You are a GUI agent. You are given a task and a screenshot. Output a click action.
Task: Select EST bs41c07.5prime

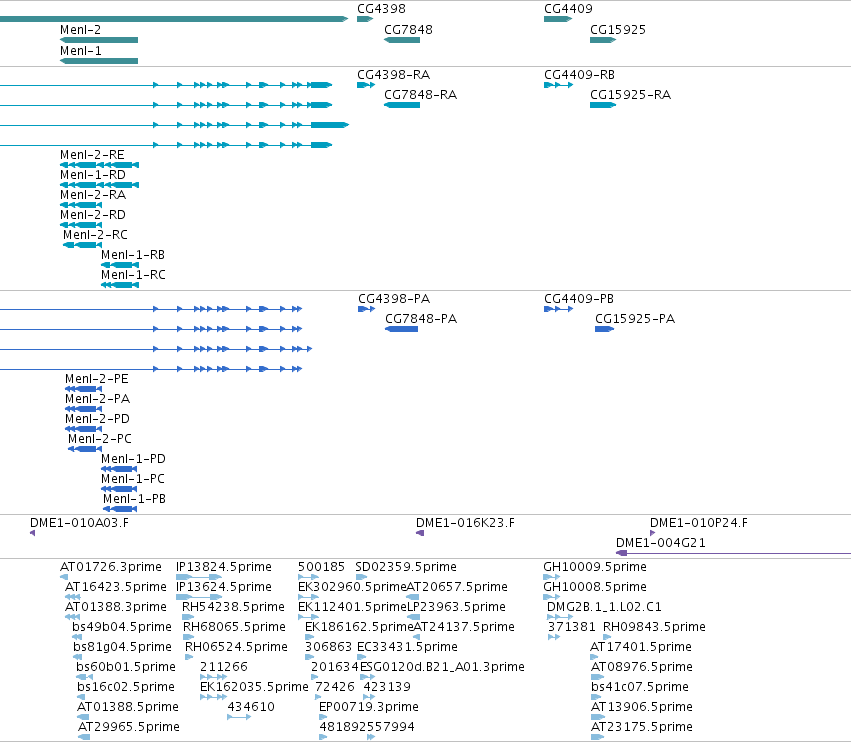[595, 697]
